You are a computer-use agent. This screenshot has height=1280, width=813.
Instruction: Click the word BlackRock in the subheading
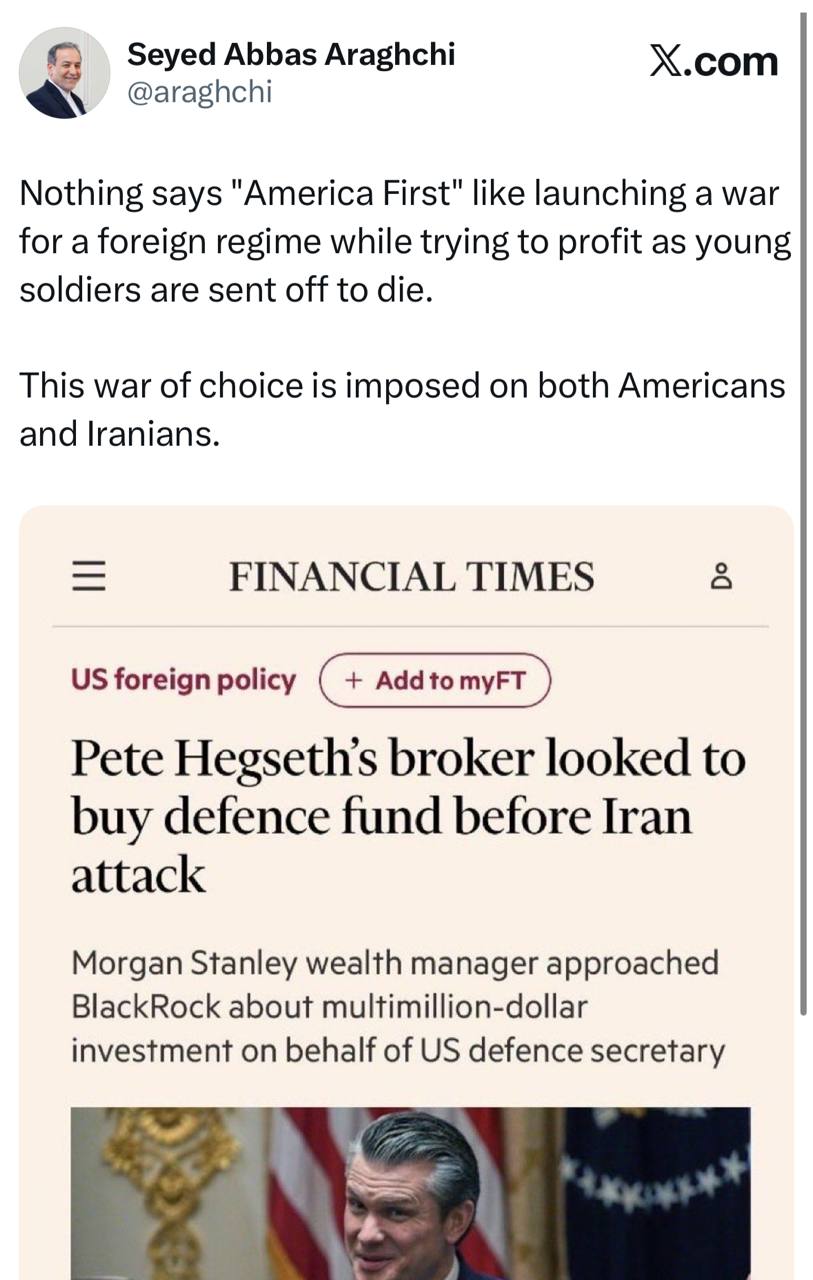pos(145,1007)
